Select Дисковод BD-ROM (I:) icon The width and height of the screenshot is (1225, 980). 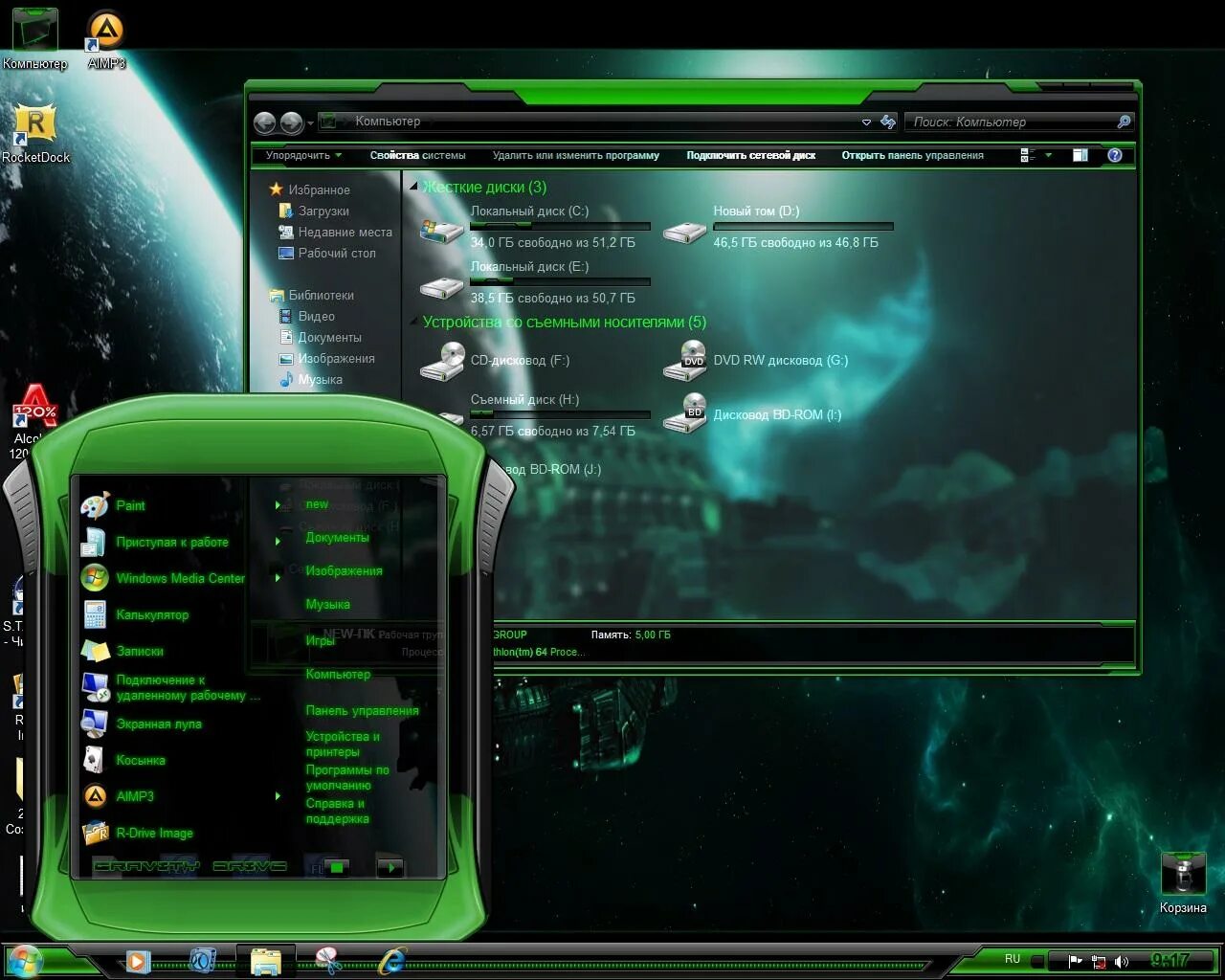click(x=685, y=414)
